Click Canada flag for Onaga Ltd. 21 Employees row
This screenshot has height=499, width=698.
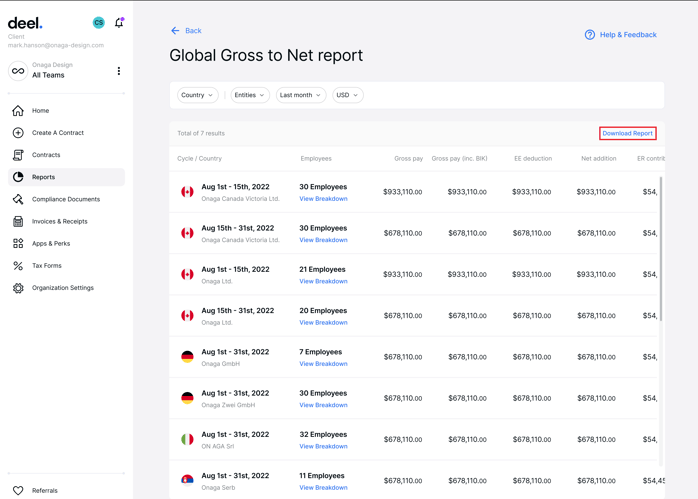tap(187, 274)
